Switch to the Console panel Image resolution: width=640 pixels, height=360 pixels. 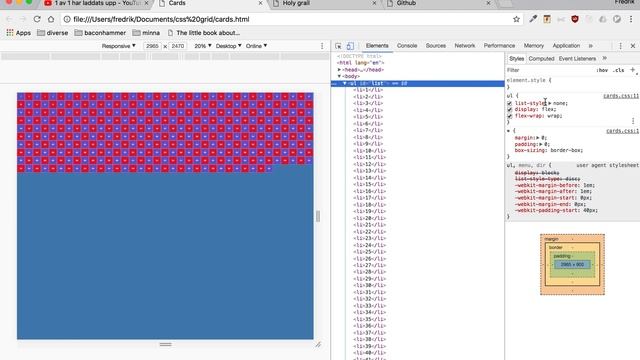pyautogui.click(x=407, y=46)
